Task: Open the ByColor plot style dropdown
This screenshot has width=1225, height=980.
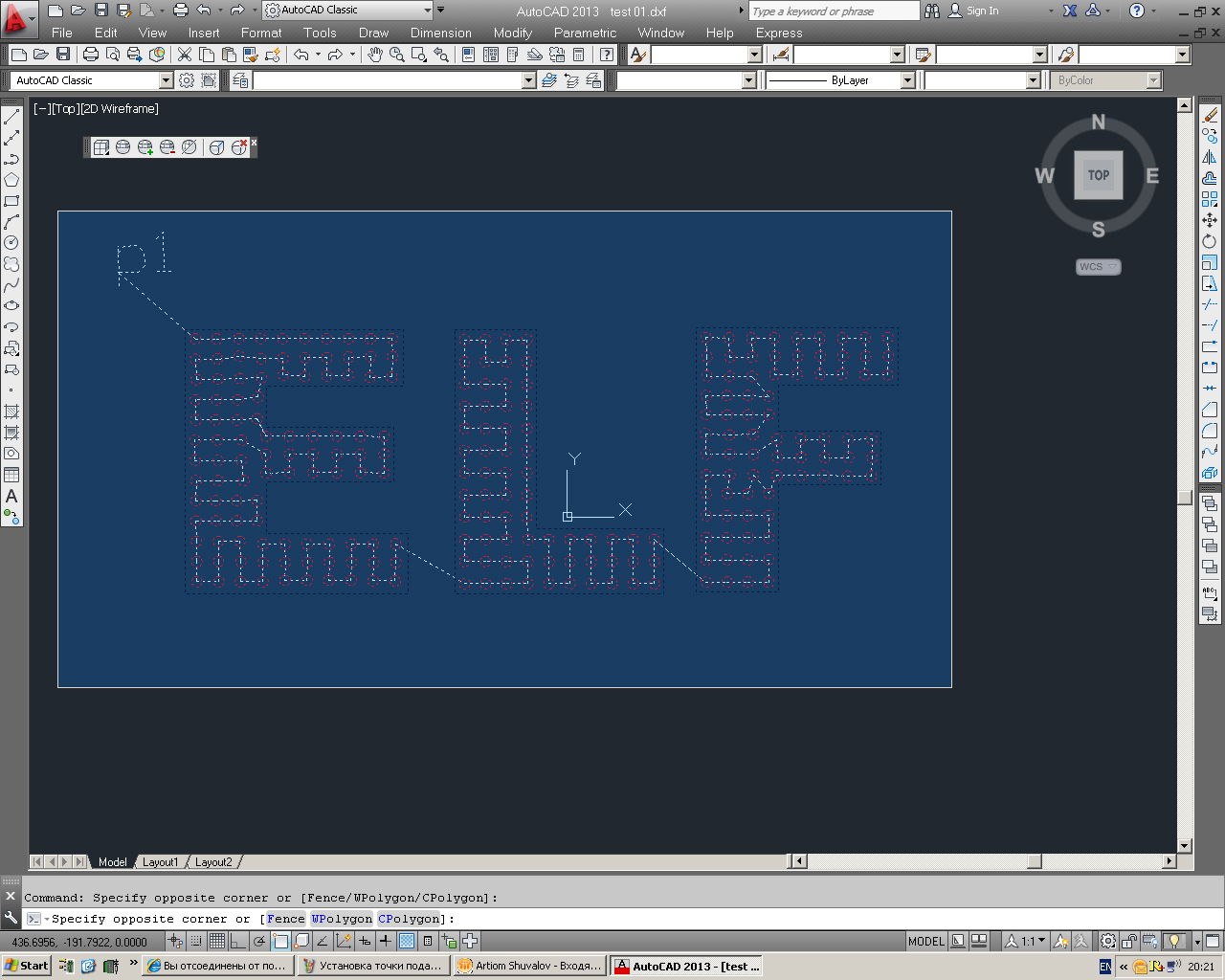Action: (1153, 80)
